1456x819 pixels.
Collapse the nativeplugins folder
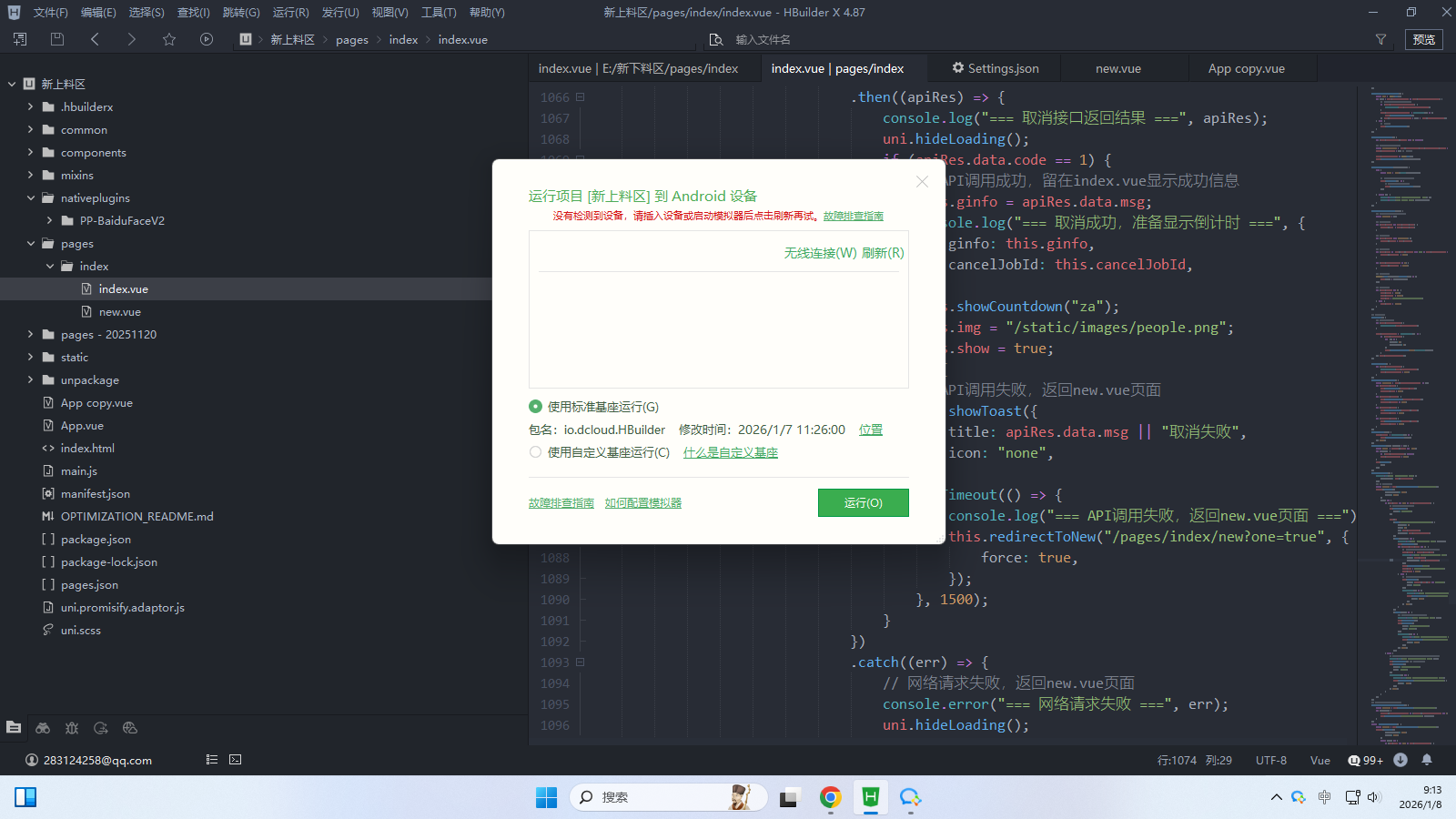31,198
